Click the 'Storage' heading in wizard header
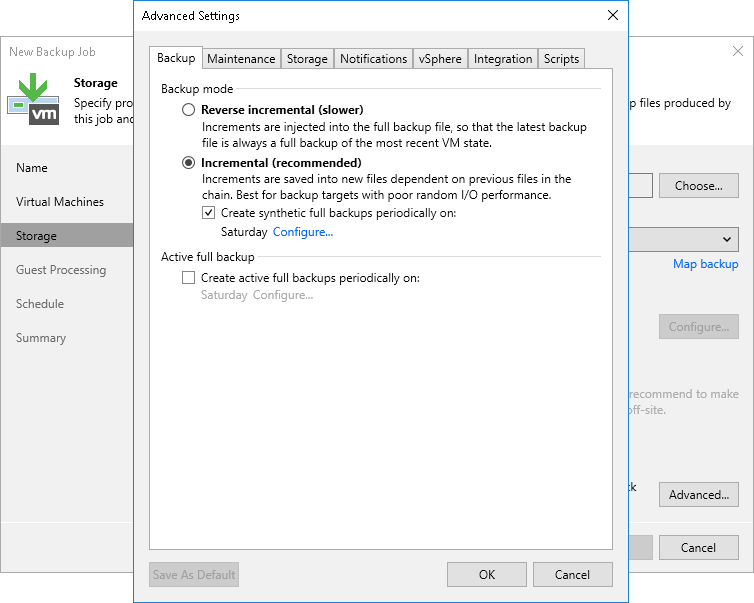This screenshot has width=754, height=603. 96,83
